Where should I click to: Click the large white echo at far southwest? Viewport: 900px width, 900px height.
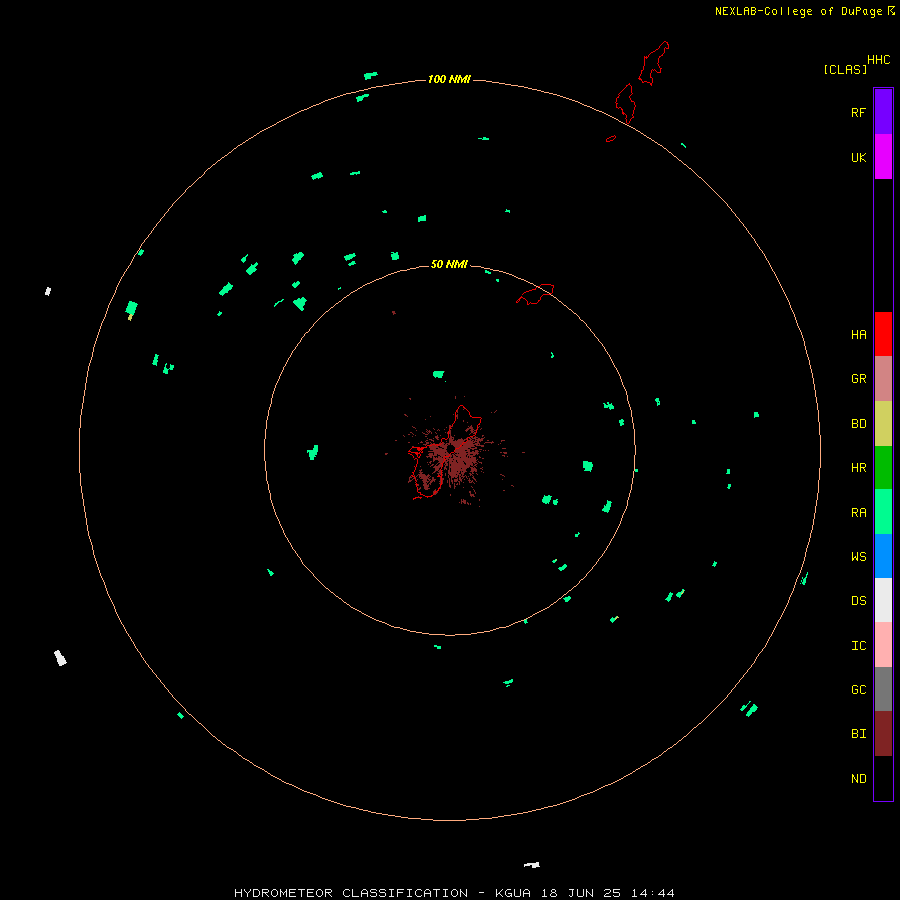[x=60, y=658]
